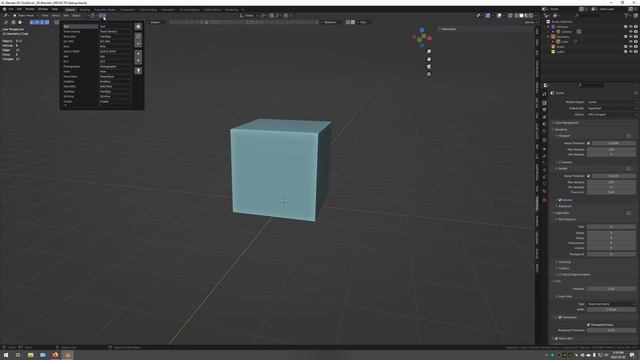Open Pixel Filter Type dropdown
Image resolution: width=640 pixels, height=360 pixels.
[x=611, y=304]
